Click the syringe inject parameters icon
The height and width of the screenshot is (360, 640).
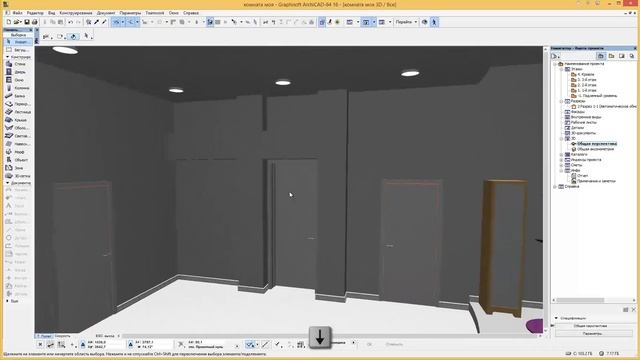[104, 22]
